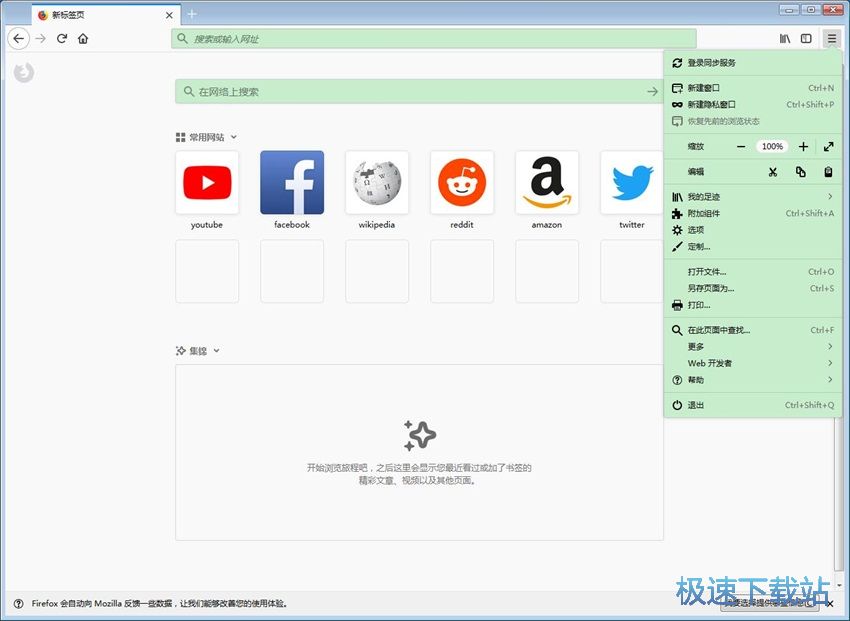Close the 新标签页 tab
The width and height of the screenshot is (850, 621).
[x=169, y=15]
